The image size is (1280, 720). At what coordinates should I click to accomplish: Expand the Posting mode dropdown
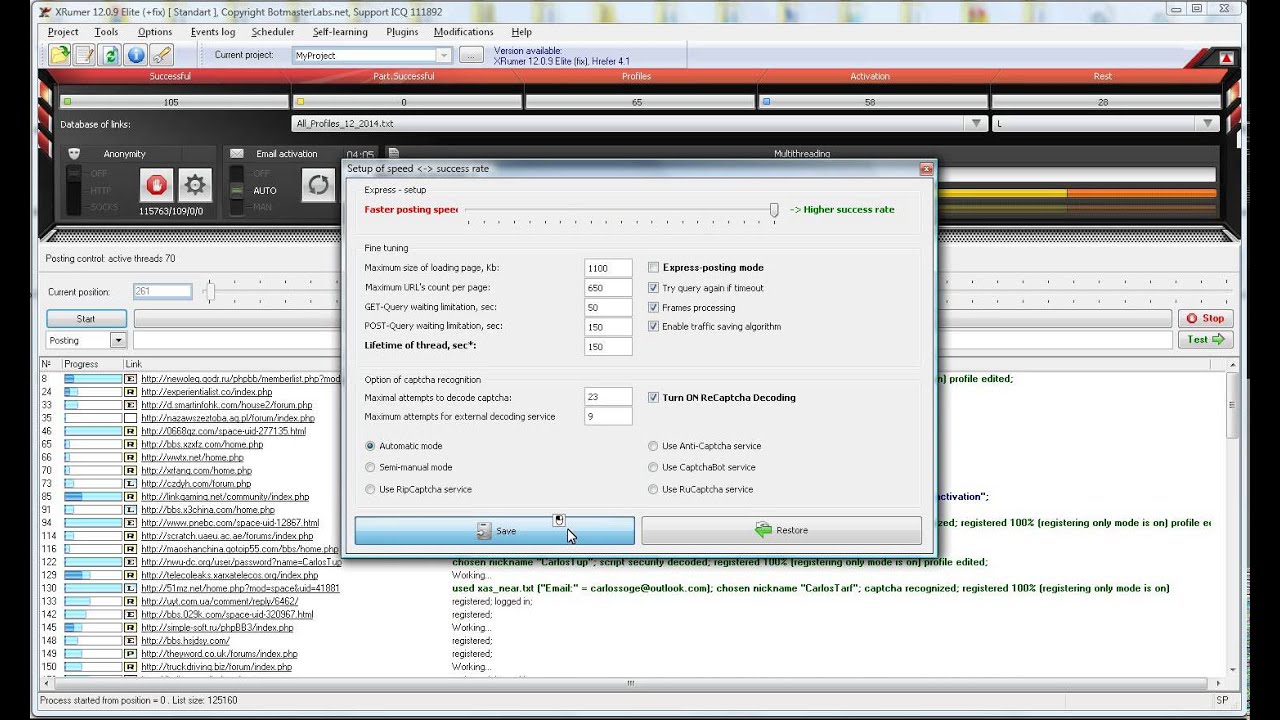118,340
